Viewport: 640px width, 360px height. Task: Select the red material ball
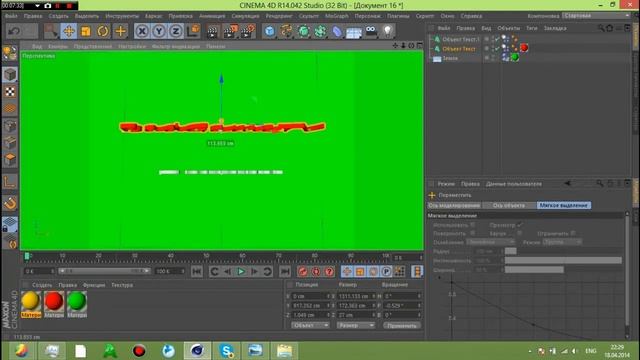(x=54, y=301)
